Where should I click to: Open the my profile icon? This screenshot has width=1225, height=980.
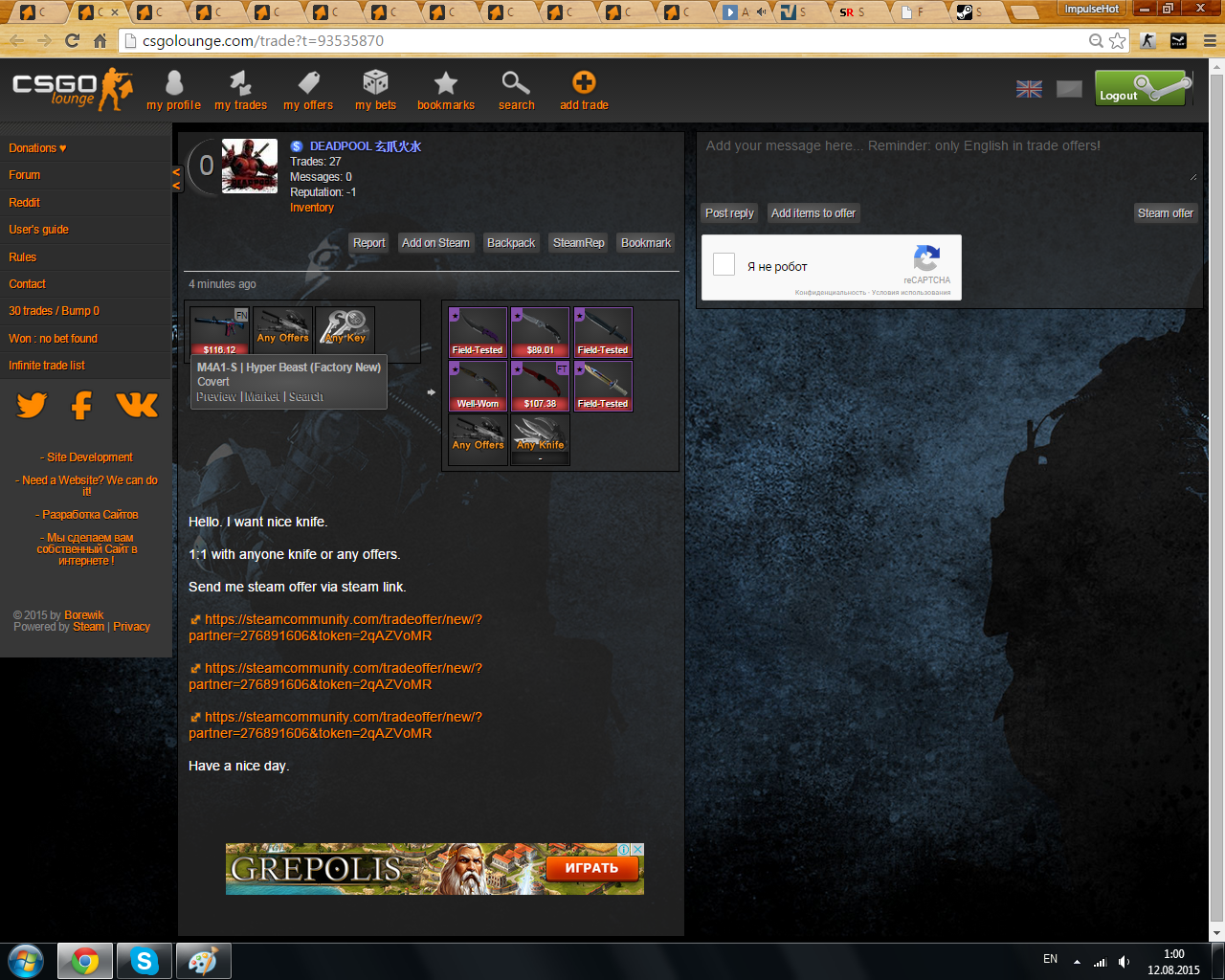pyautogui.click(x=173, y=84)
